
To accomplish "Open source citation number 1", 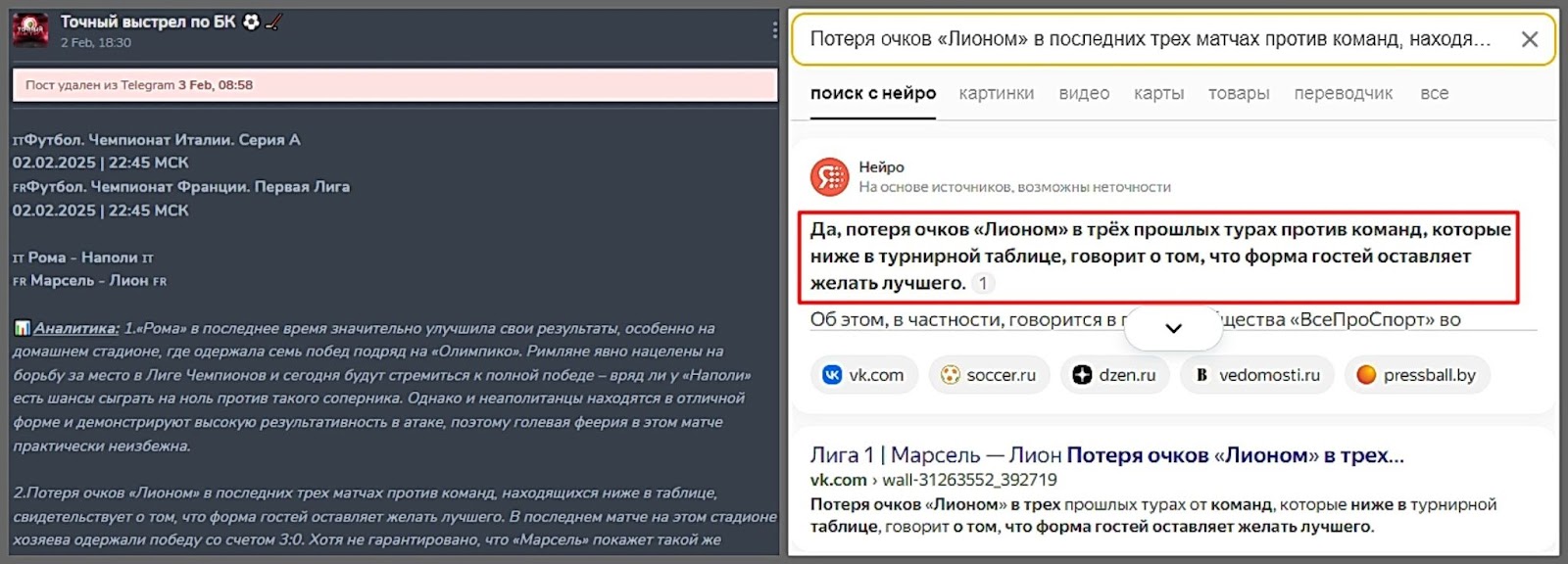I will [x=983, y=284].
